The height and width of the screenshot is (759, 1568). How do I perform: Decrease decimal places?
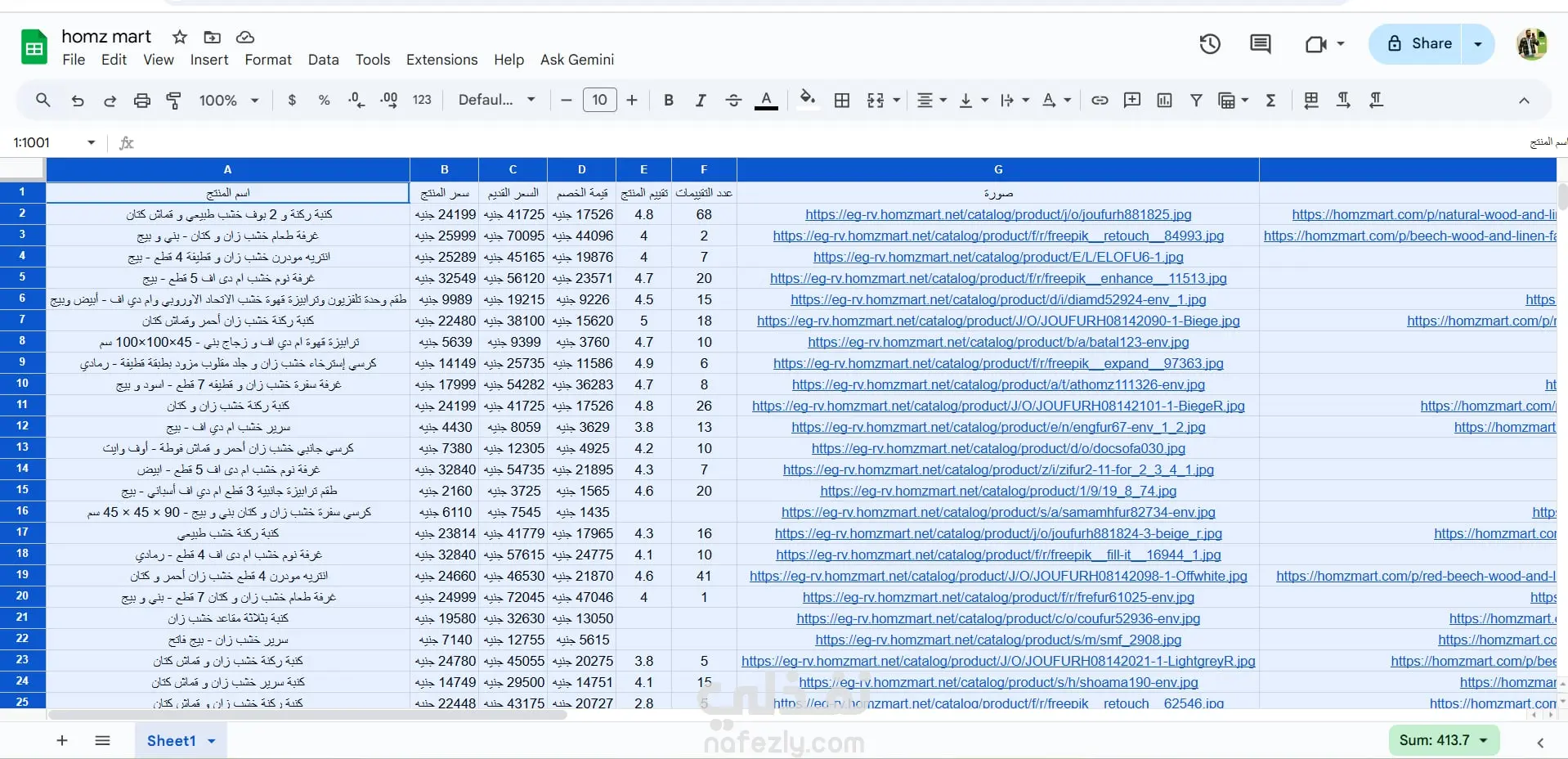[356, 100]
